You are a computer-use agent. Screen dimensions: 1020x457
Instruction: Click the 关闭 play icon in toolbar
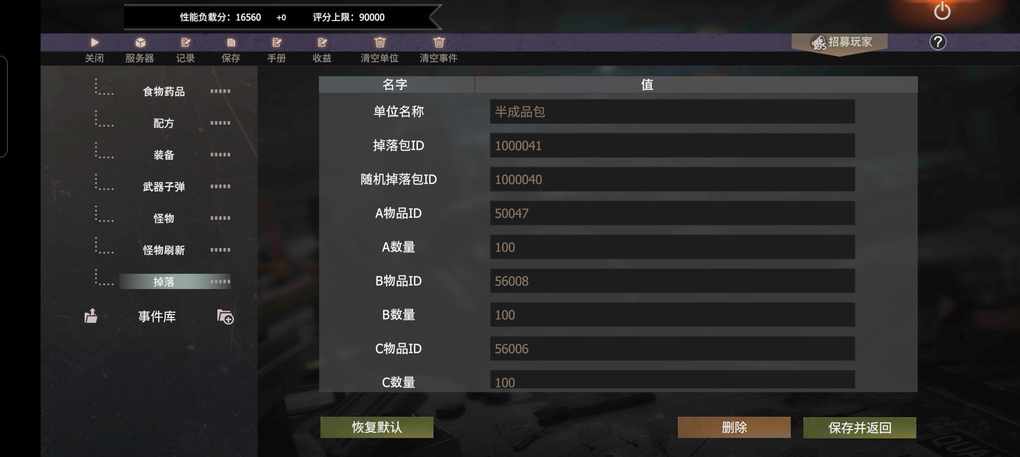tap(95, 42)
